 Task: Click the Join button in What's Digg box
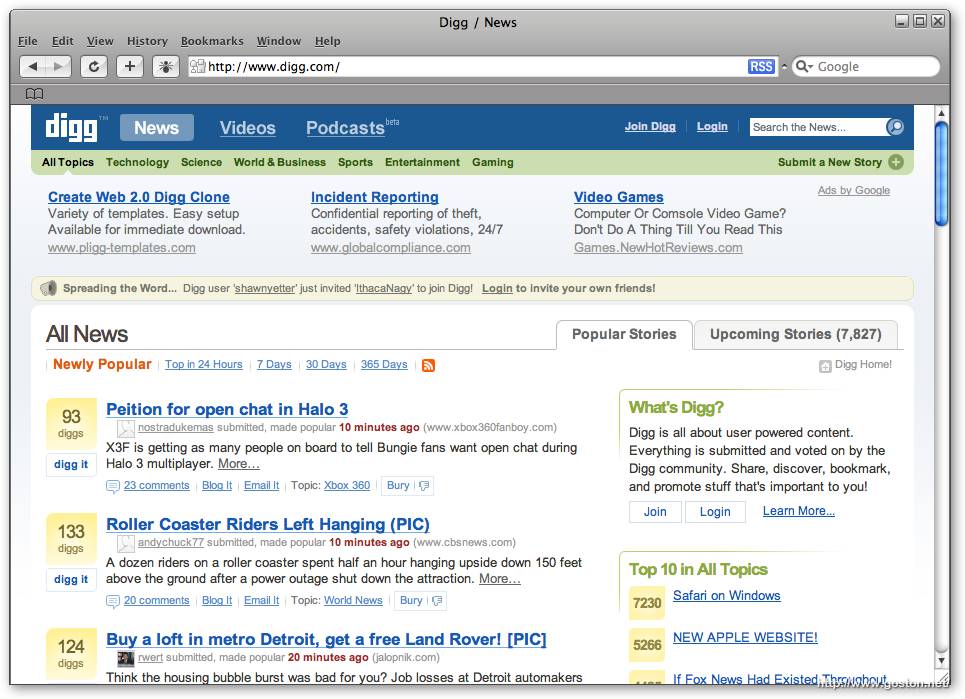pos(655,511)
